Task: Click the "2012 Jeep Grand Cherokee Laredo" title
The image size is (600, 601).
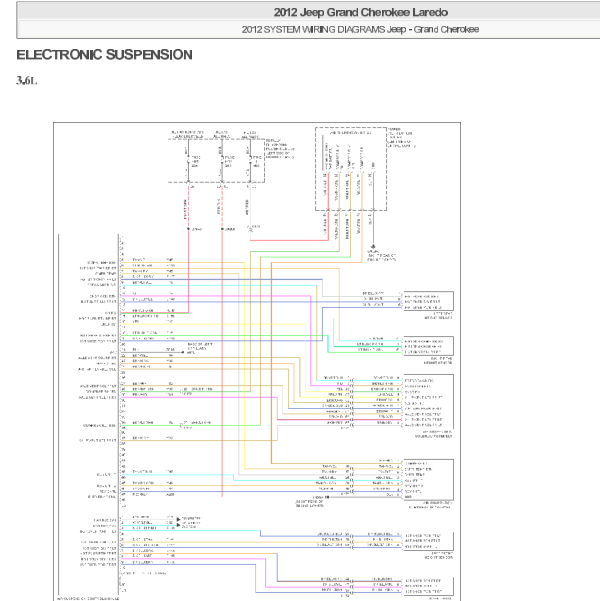Action: click(360, 12)
